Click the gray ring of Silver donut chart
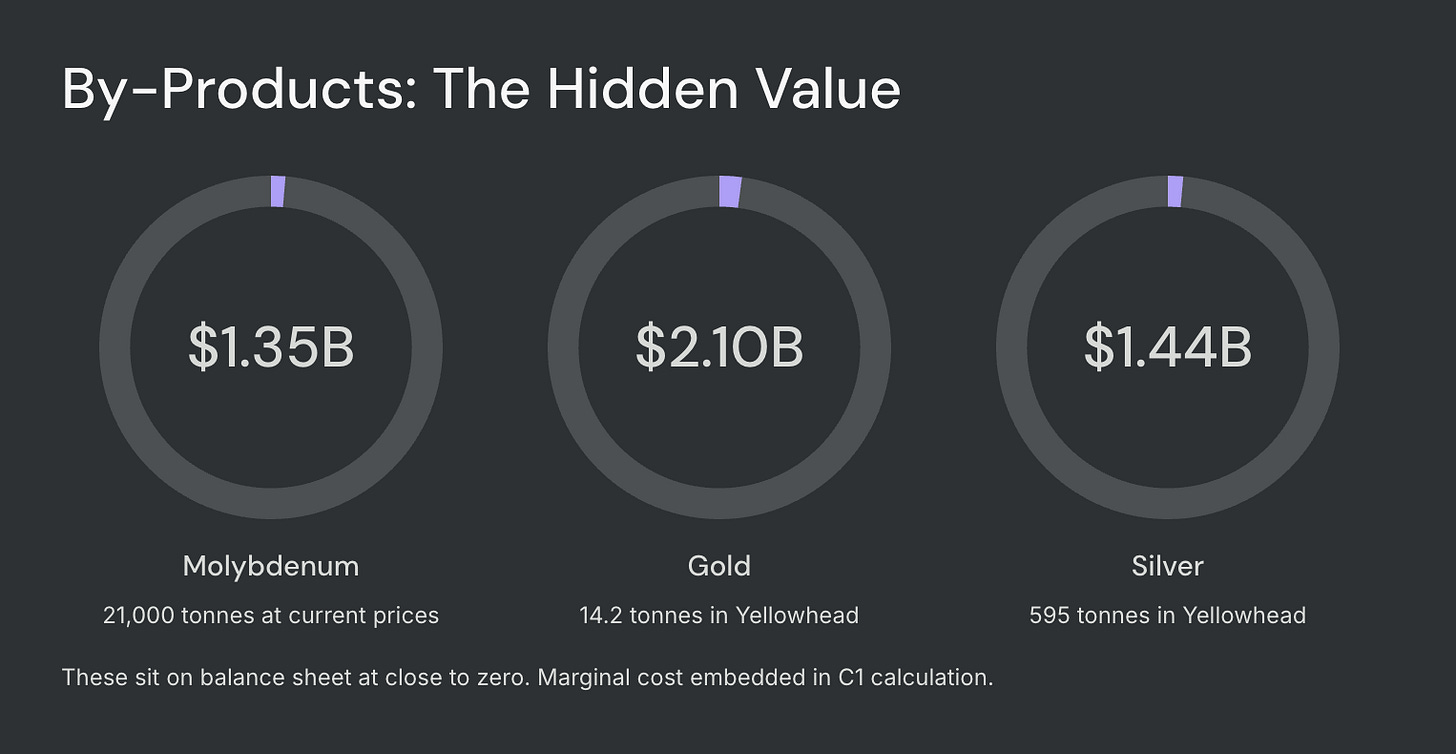 point(1012,347)
